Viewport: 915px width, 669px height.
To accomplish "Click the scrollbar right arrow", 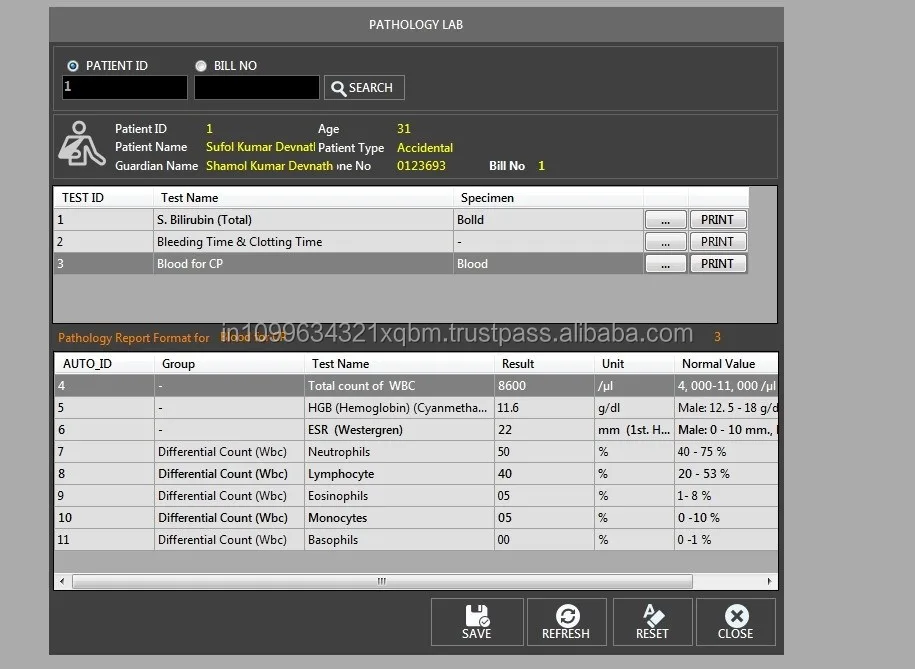I will (769, 581).
